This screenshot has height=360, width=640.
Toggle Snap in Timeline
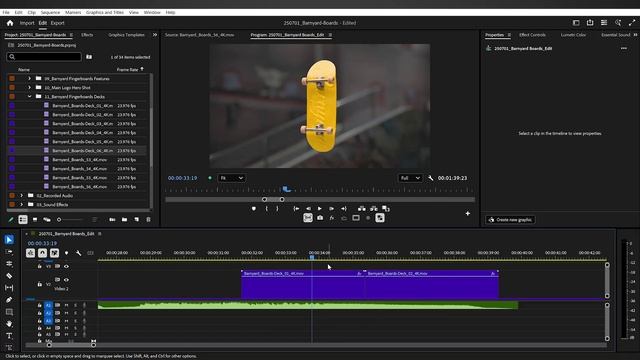(x=42, y=253)
